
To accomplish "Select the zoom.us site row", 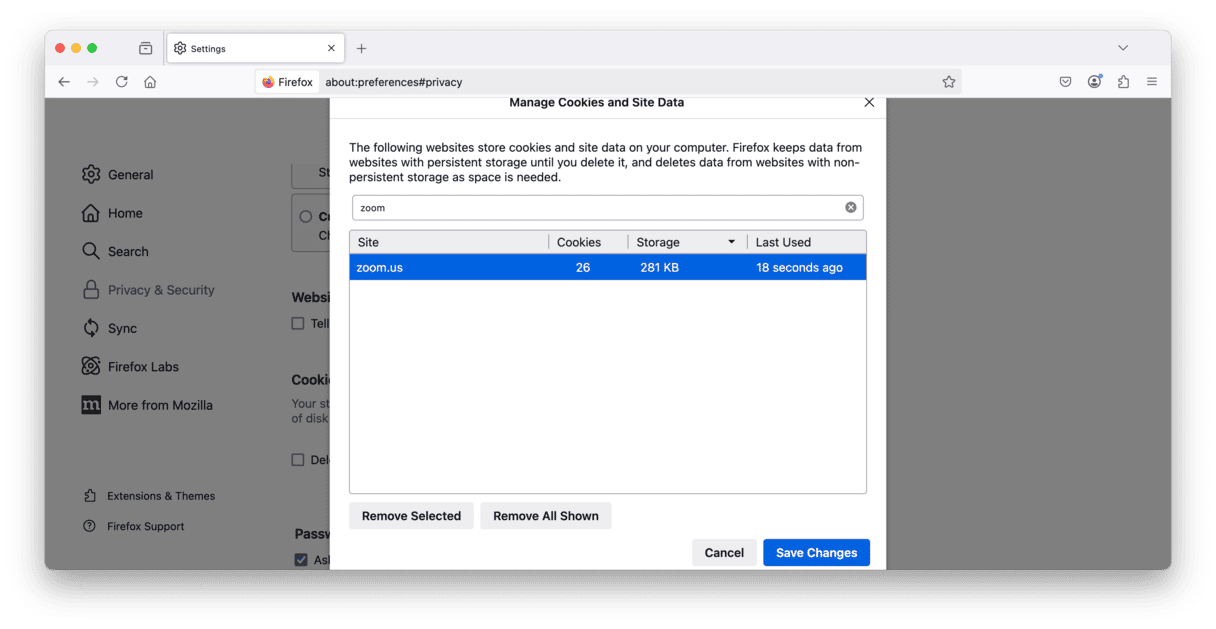I will click(x=608, y=267).
